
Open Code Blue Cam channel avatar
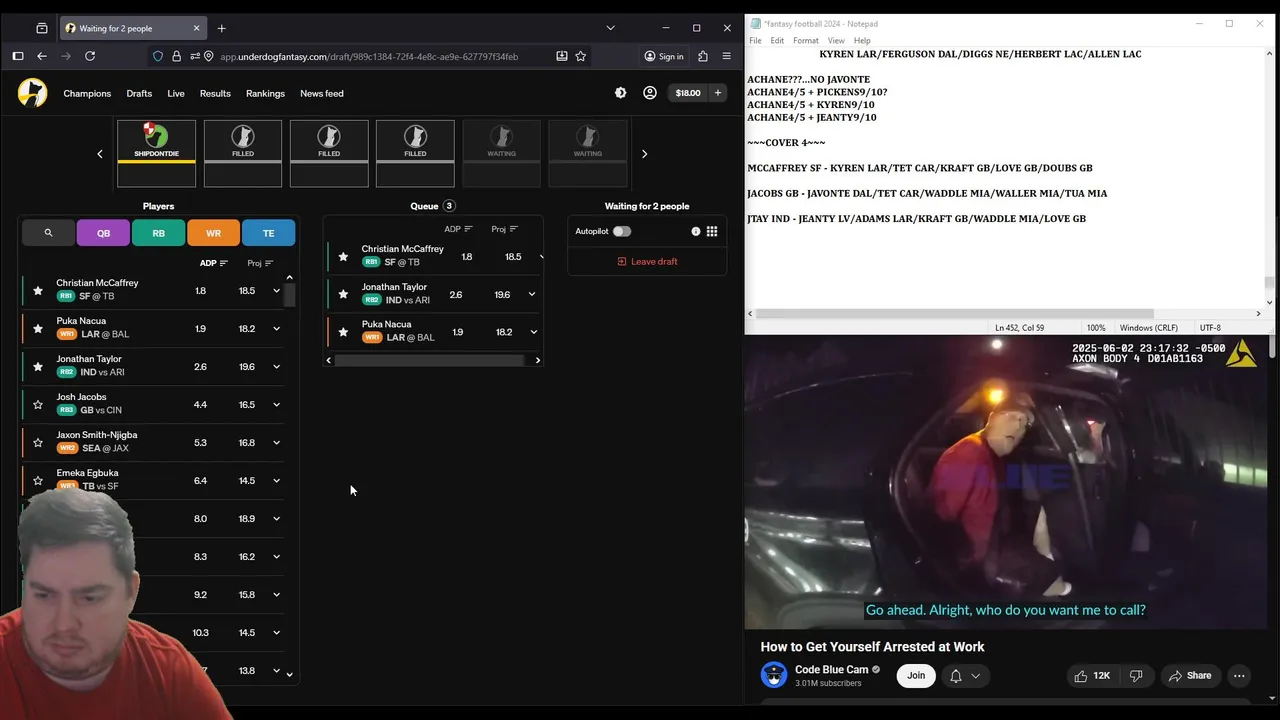pos(774,675)
